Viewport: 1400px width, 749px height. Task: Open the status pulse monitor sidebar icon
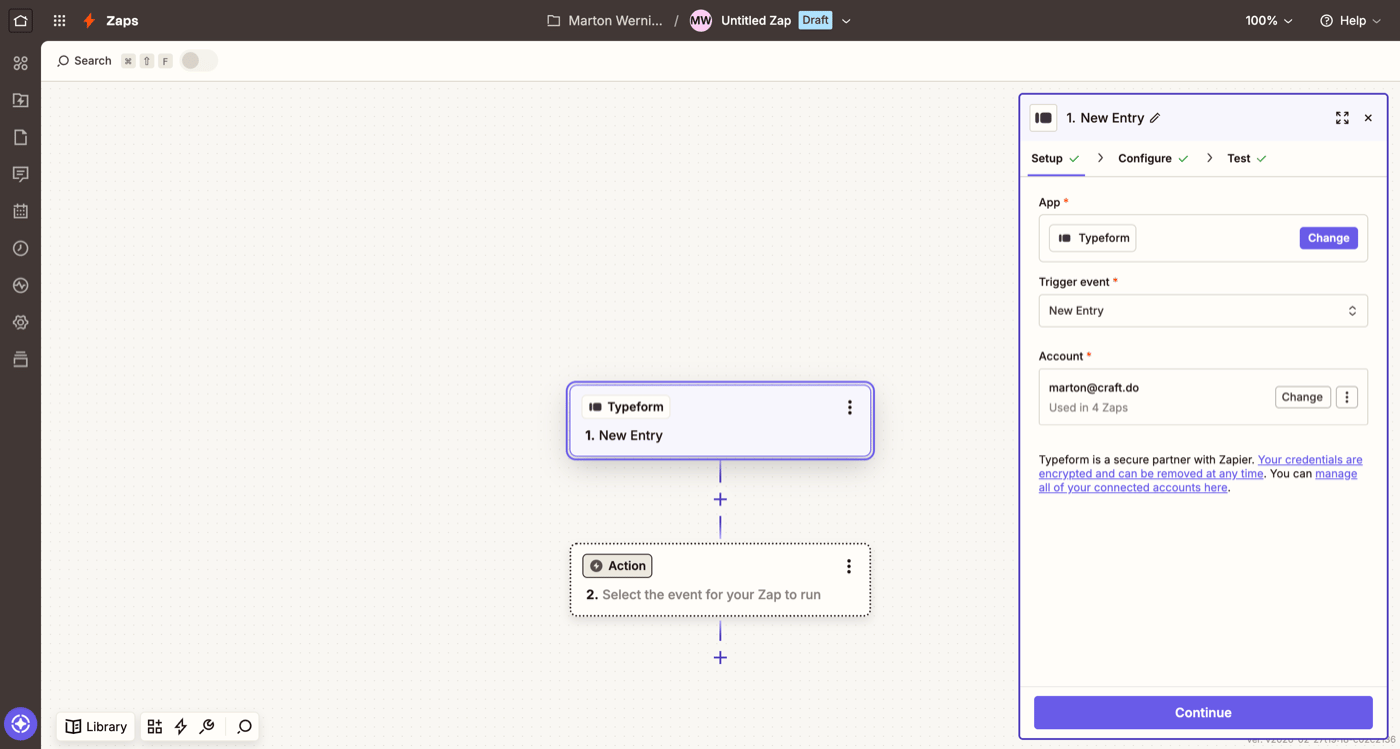click(x=20, y=285)
